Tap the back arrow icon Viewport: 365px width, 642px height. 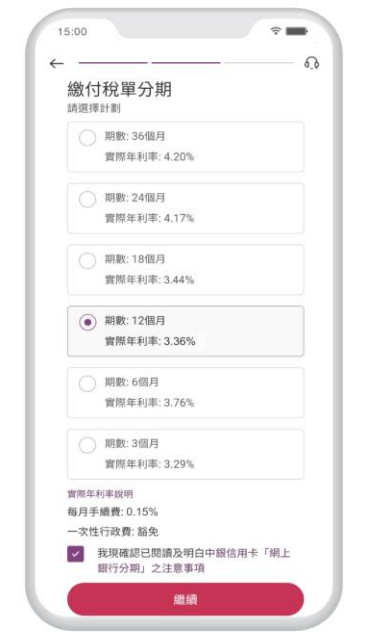[57, 63]
